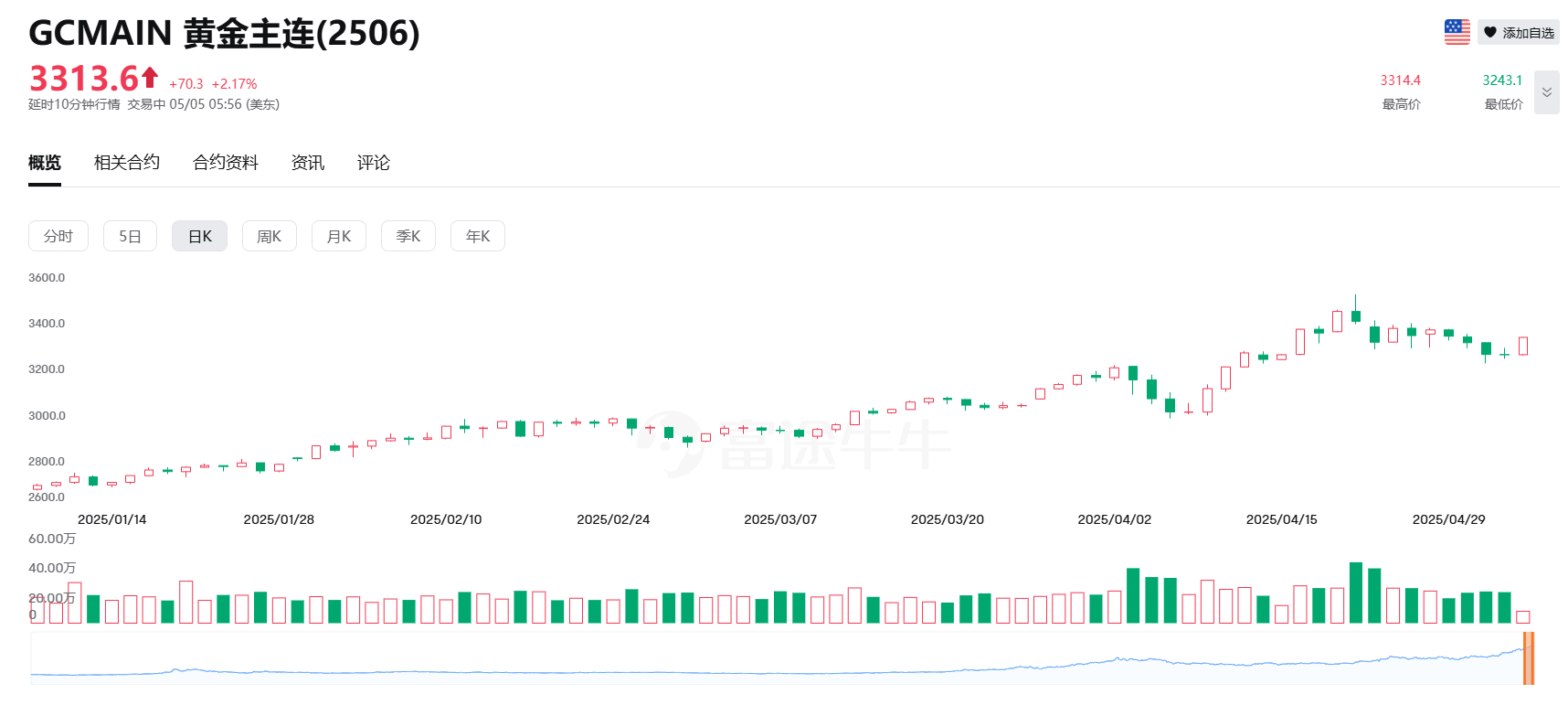Click the 3400.0 price axis label
Image resolution: width=1568 pixels, height=705 pixels.
coord(47,324)
